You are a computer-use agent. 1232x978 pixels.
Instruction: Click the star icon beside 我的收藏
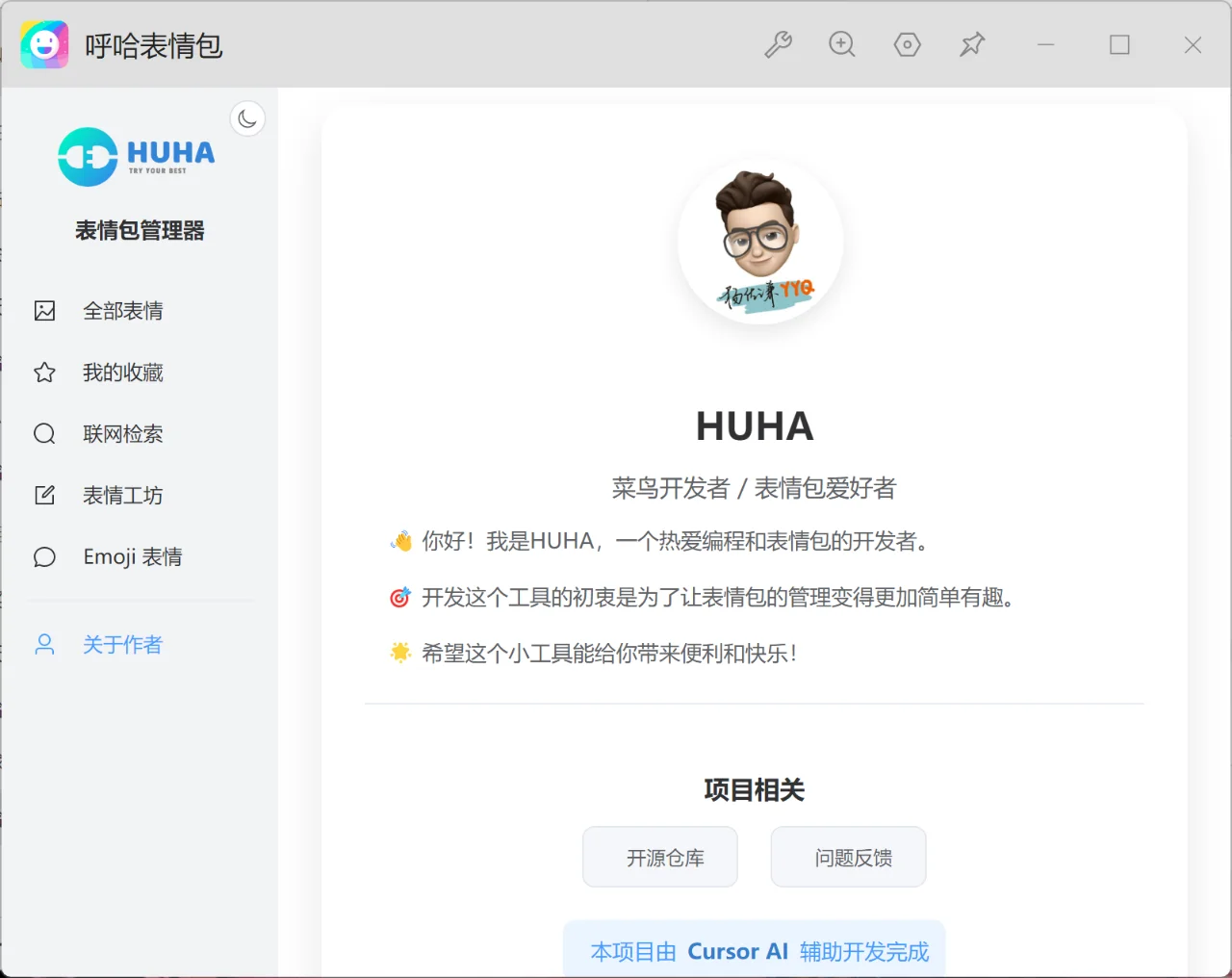pos(44,373)
